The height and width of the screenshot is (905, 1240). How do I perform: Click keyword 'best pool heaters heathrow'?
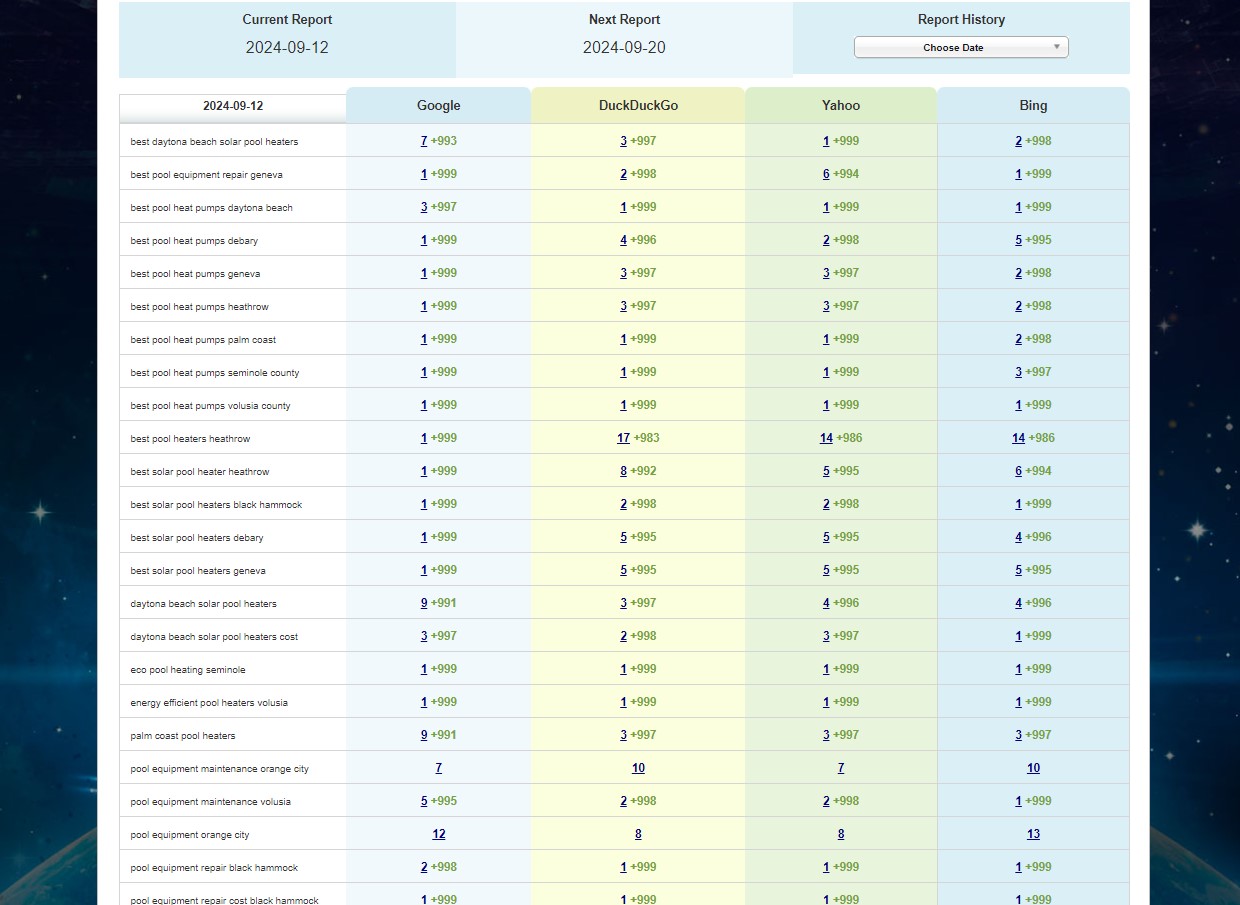(190, 439)
